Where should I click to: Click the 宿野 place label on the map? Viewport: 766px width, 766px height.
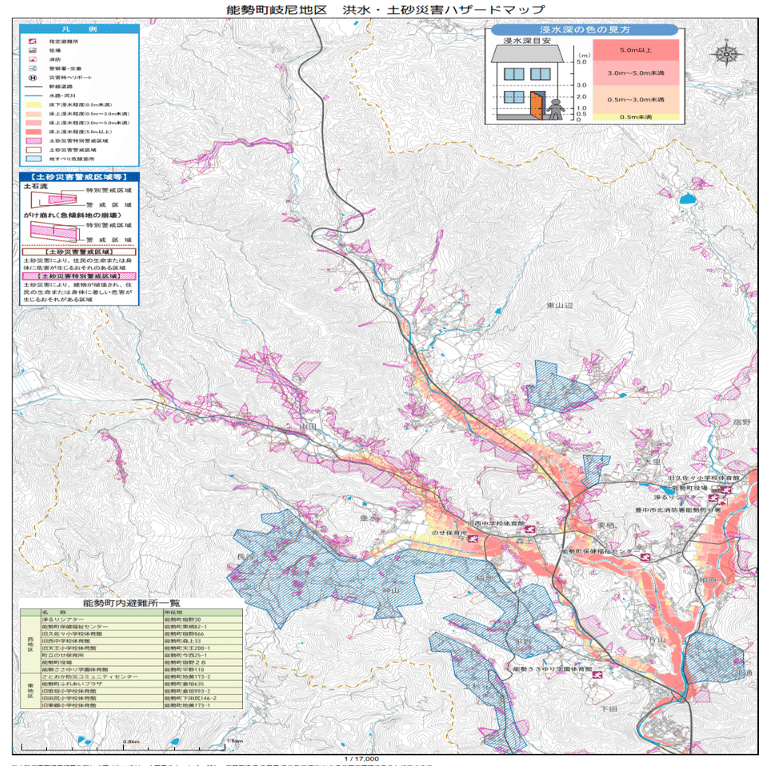pos(741,421)
